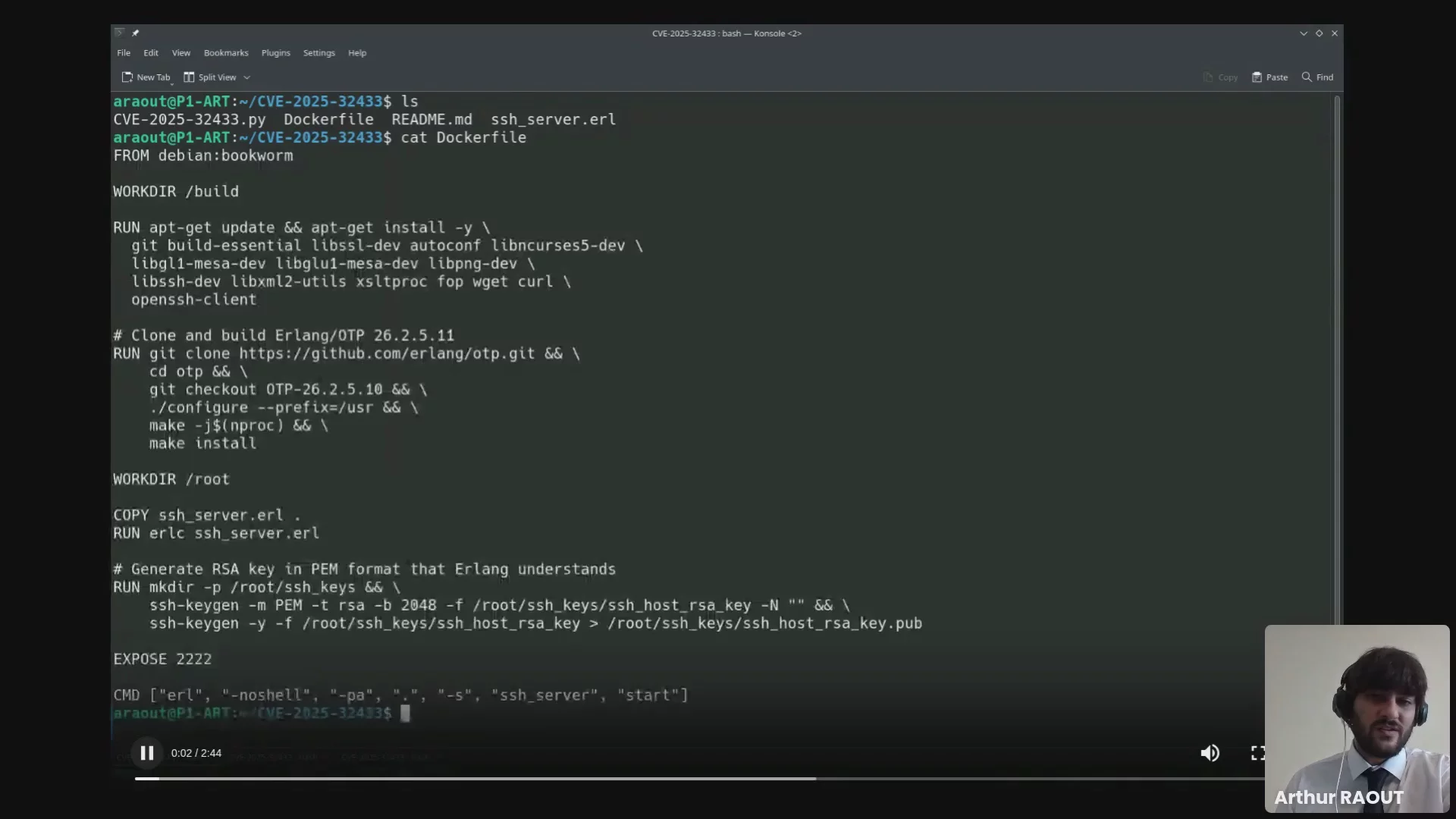
Task: Maximize the Konsole window
Action: pyautogui.click(x=1319, y=33)
